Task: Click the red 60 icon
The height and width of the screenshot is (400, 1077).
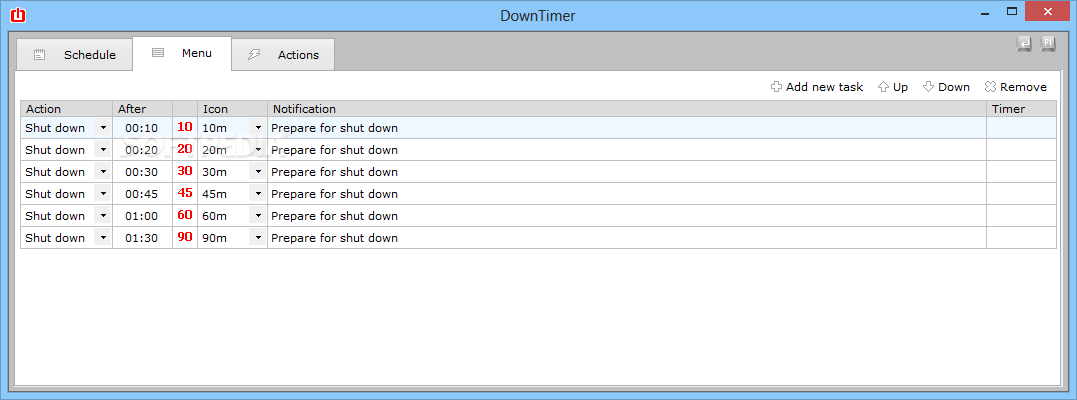Action: point(185,215)
